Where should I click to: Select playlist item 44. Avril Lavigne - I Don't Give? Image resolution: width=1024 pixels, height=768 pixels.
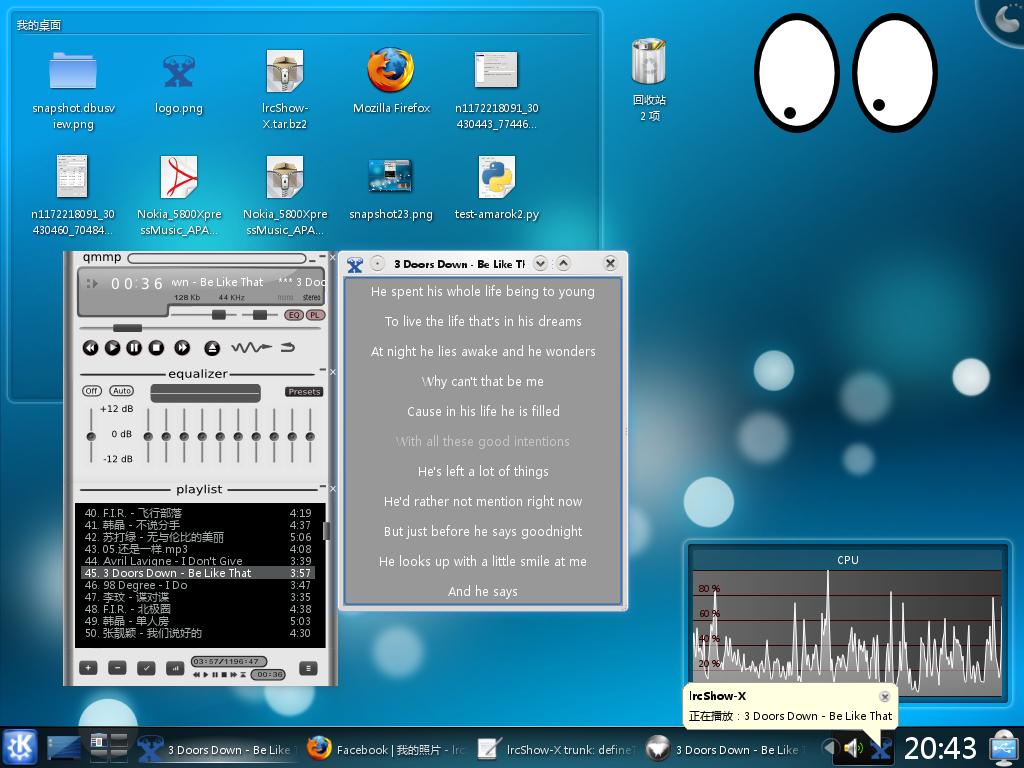click(x=198, y=561)
